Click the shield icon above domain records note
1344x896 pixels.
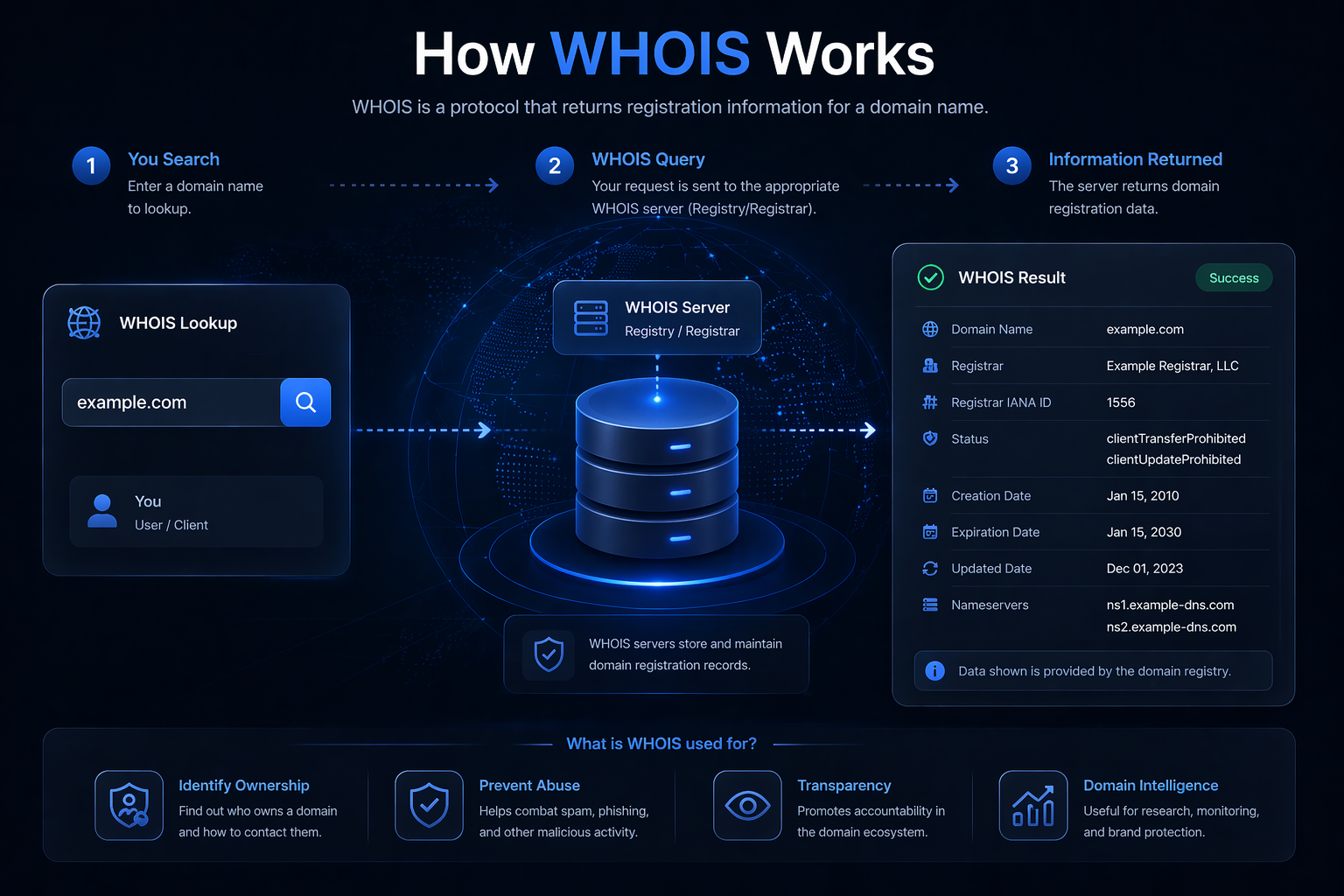tap(549, 654)
